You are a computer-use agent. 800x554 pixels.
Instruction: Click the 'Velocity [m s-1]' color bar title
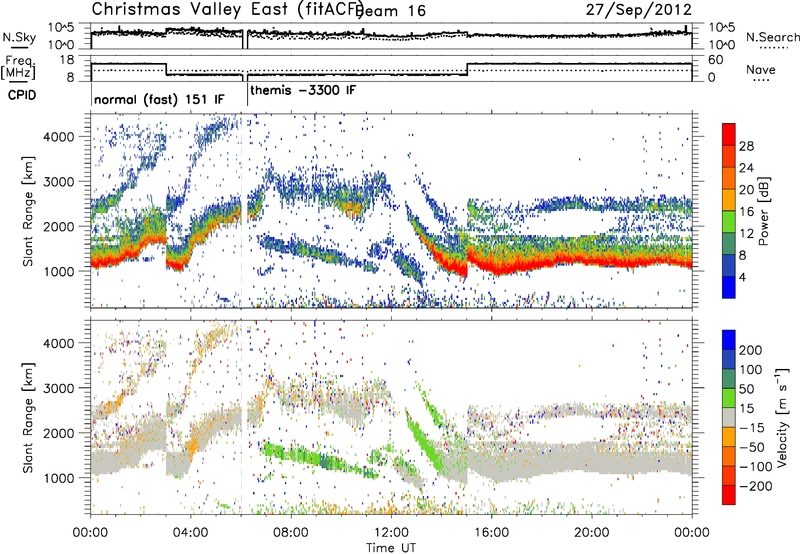point(782,417)
